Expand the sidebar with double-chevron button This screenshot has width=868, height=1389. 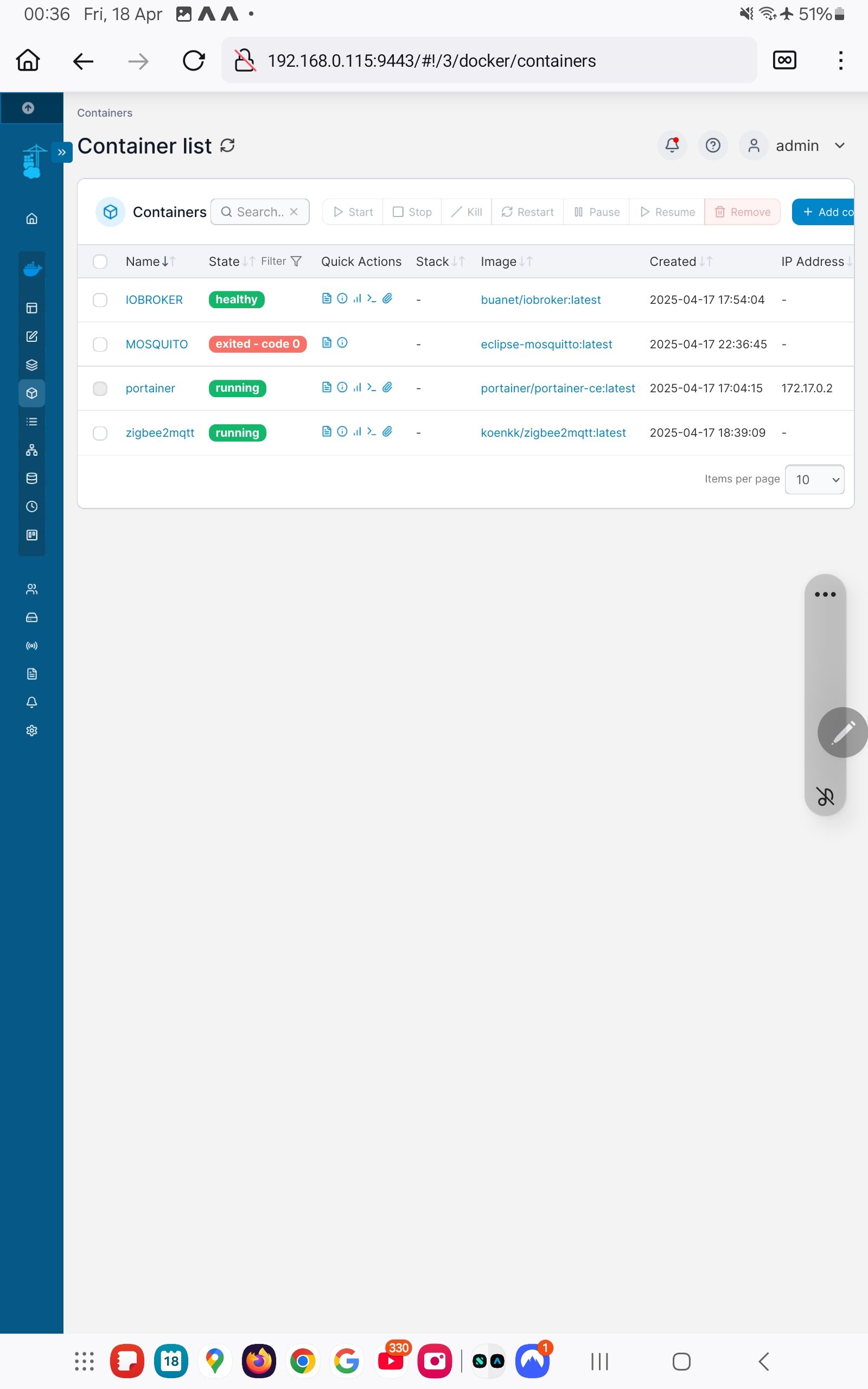coord(62,152)
